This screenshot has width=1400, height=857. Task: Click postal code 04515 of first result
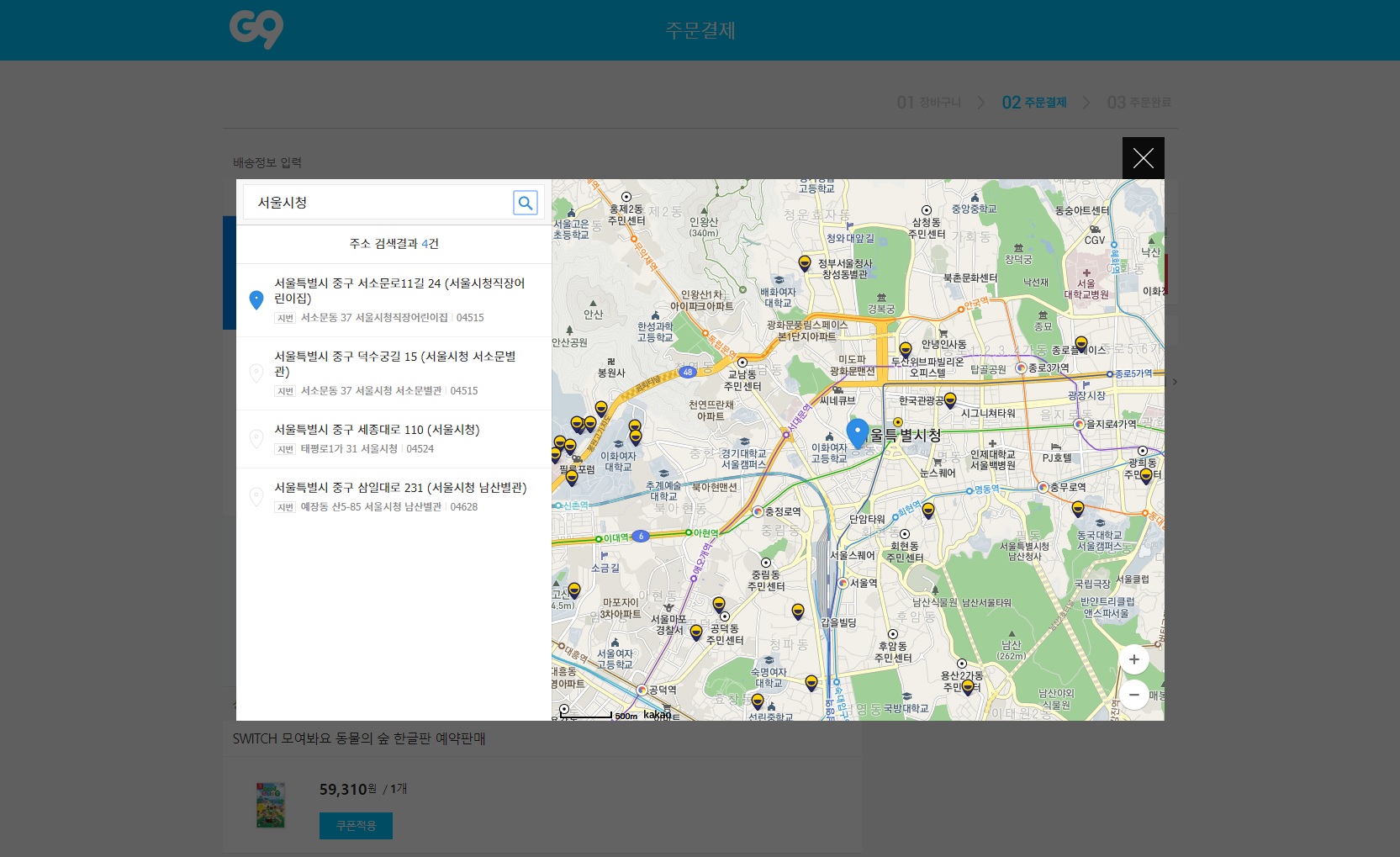point(470,318)
